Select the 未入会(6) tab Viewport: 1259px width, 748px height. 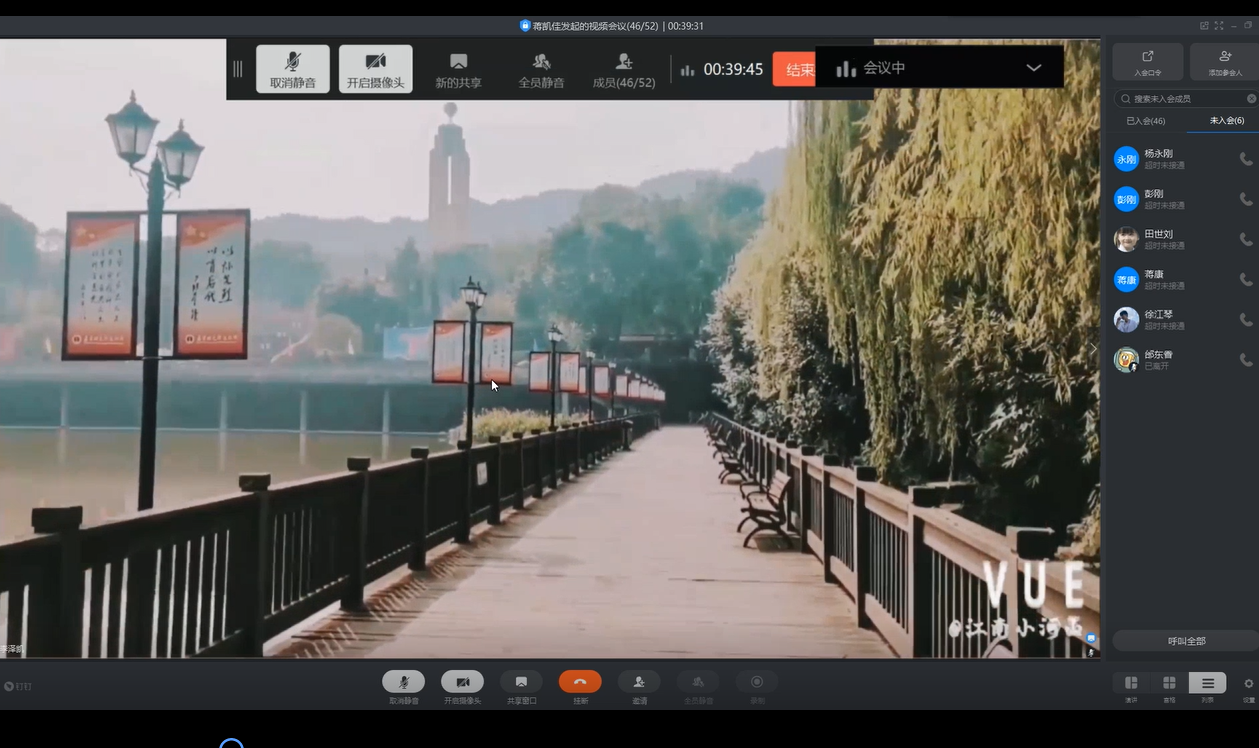pos(1226,121)
